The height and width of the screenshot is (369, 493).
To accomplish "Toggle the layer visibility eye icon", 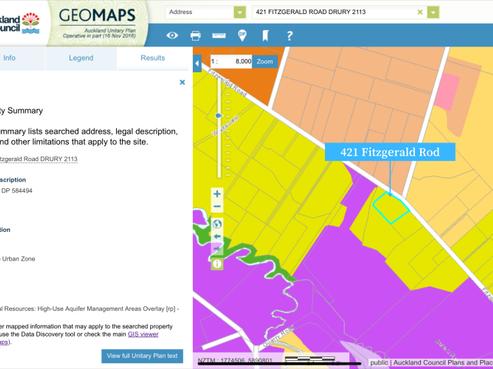I will pos(172,35).
